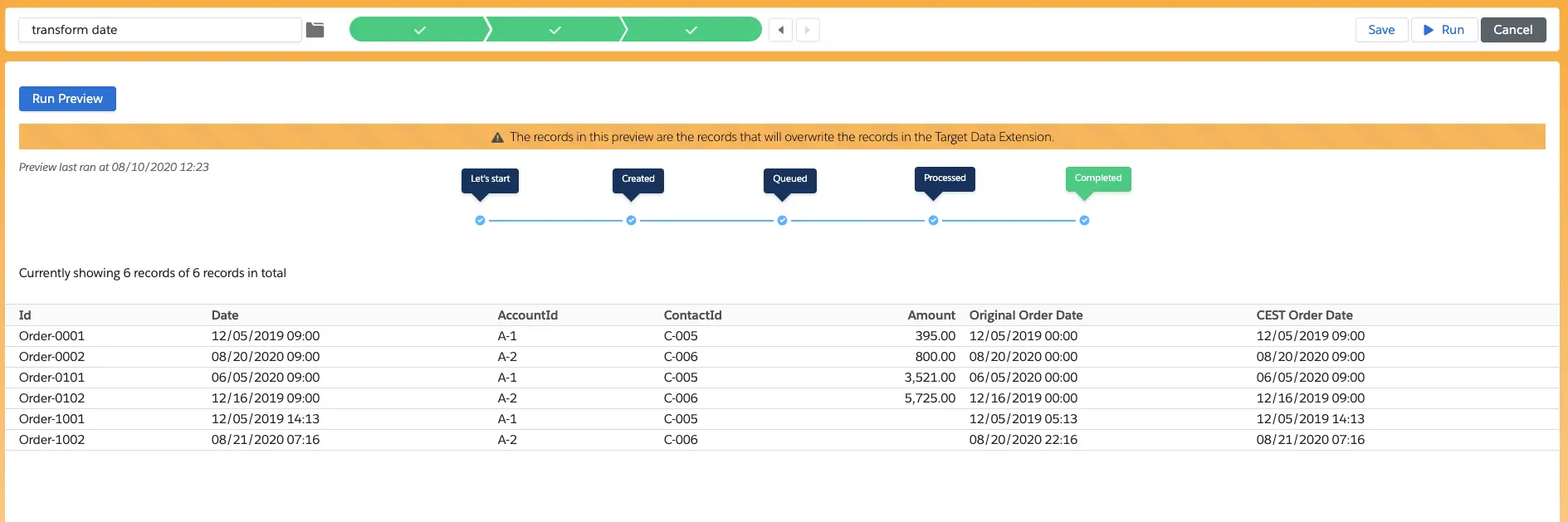Click the CEST Order Date column header
The width and height of the screenshot is (1568, 522).
point(1304,315)
